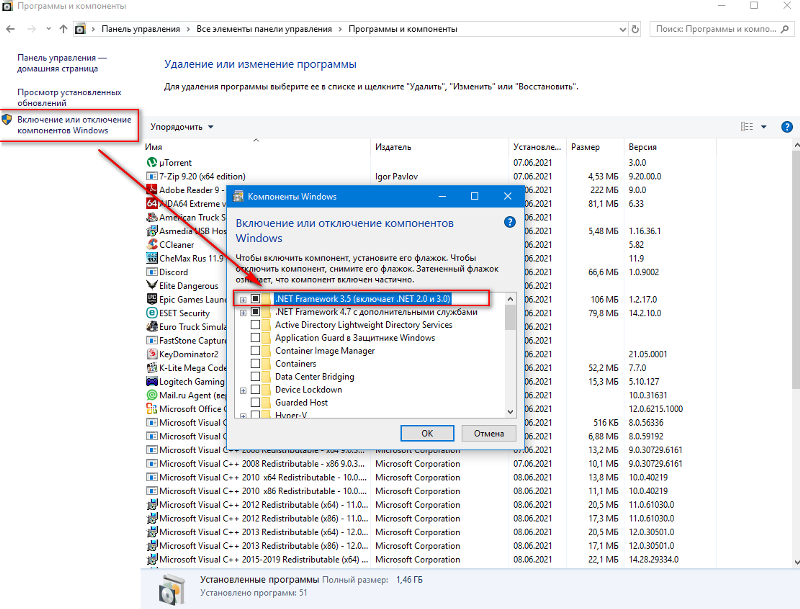This screenshot has width=800, height=609.
Task: Click Все элементы панели управления breadcrumb
Action: click(x=264, y=29)
